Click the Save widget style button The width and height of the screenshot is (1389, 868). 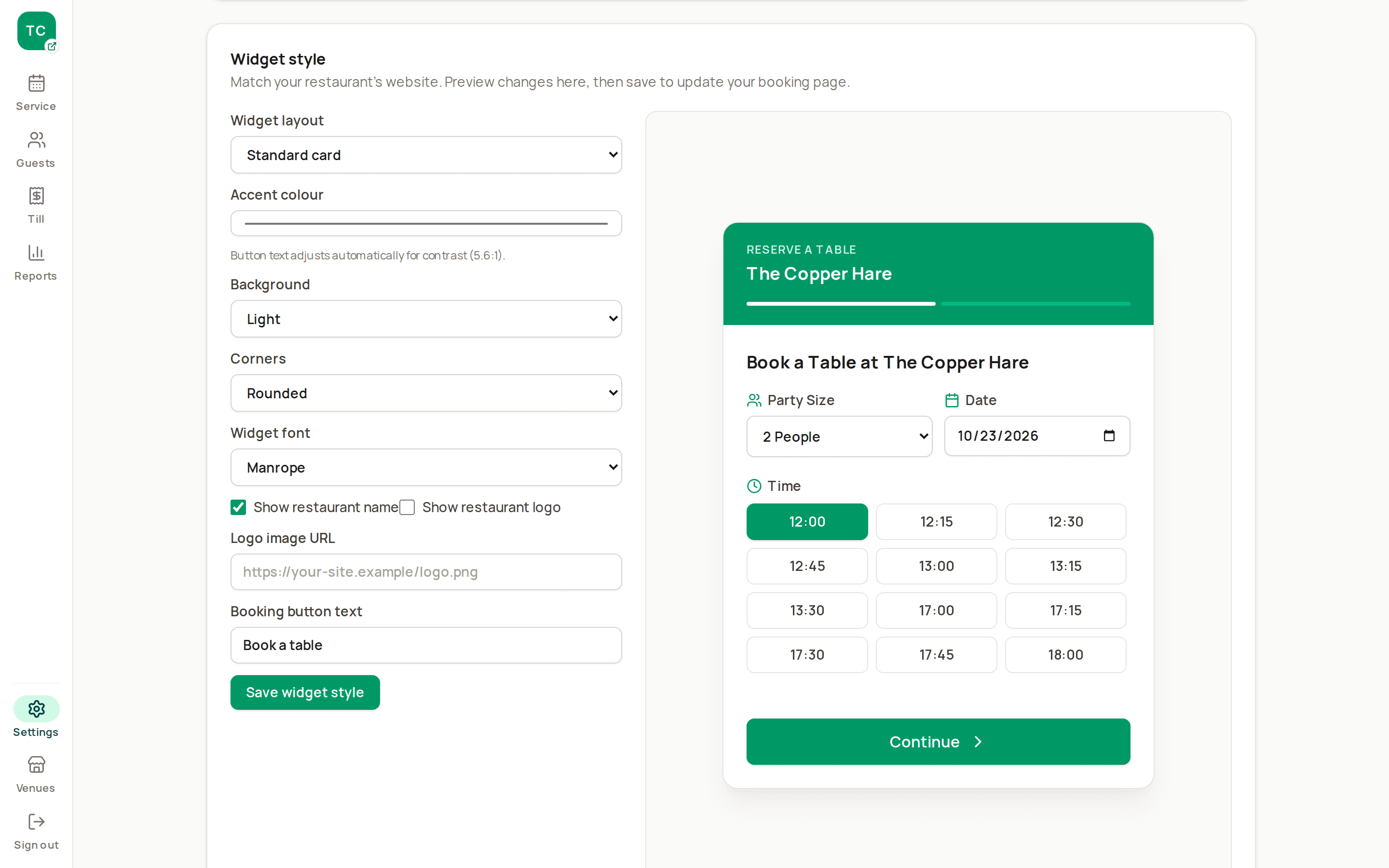pos(305,692)
